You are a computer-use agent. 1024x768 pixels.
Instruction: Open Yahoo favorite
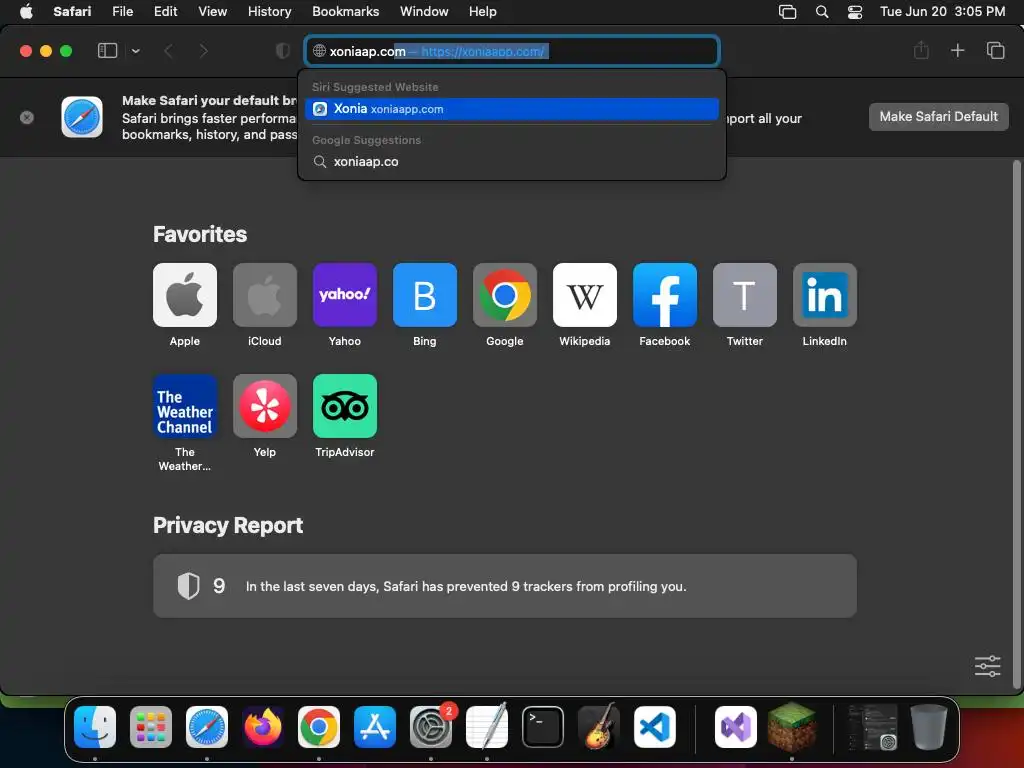click(x=345, y=295)
